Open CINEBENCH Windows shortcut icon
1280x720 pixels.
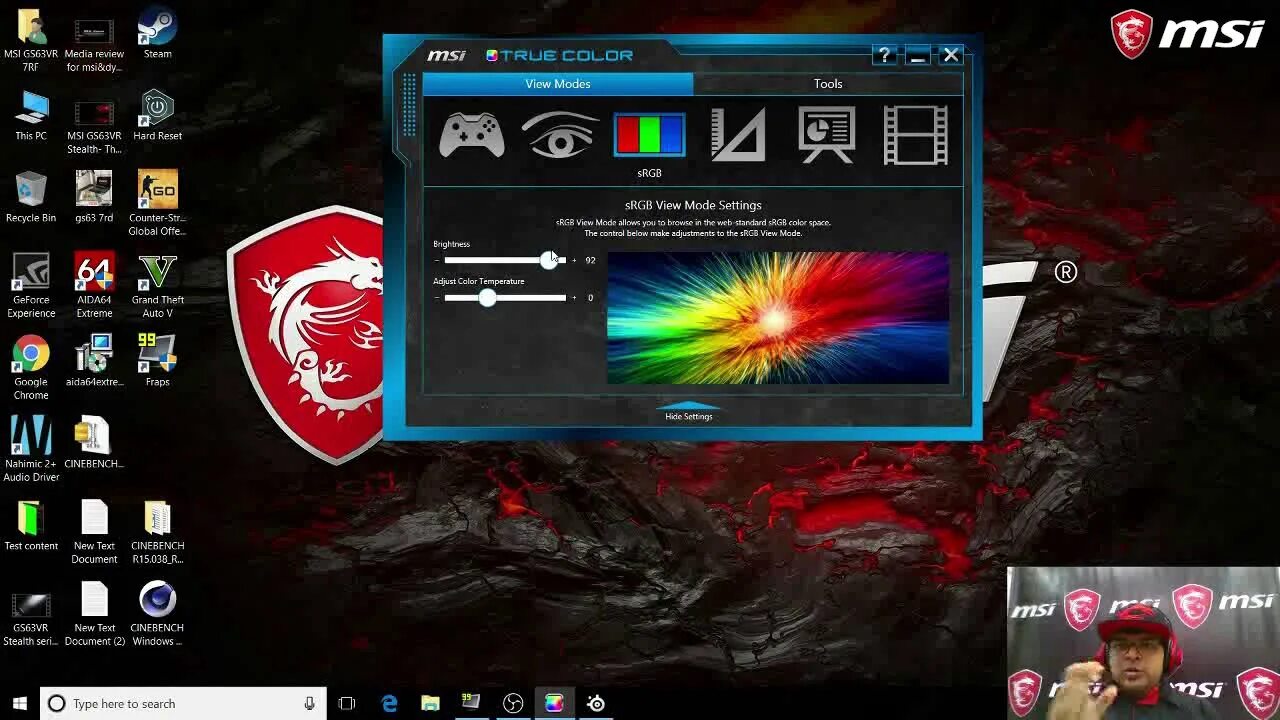[157, 614]
